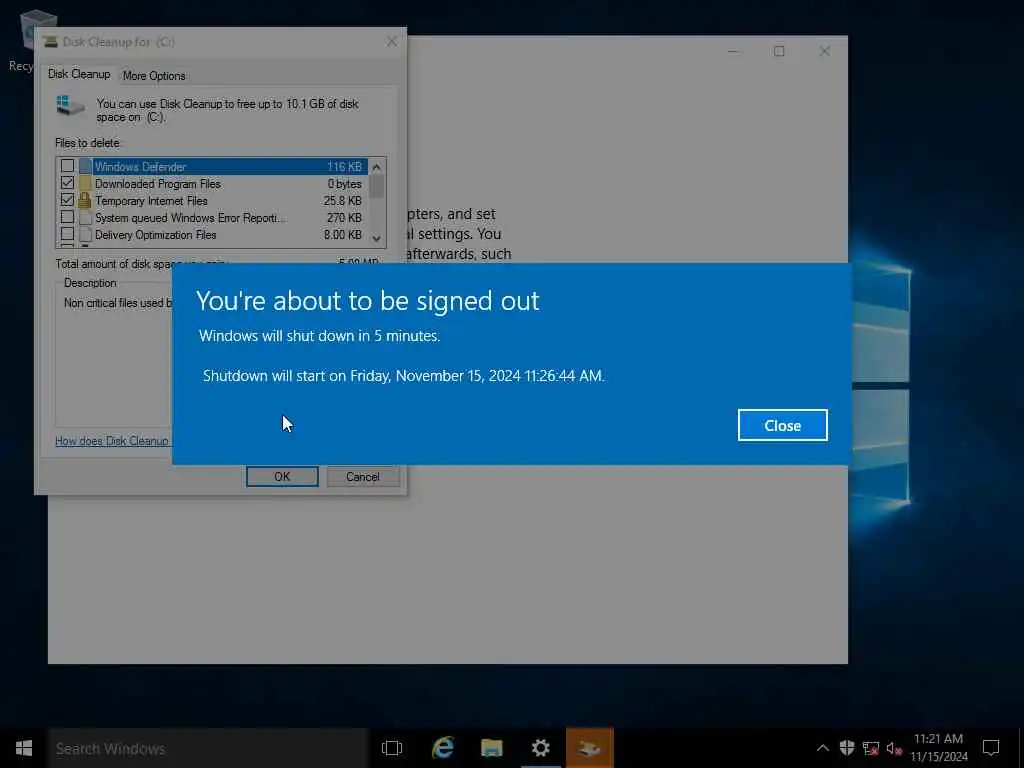Open Settings gear on taskbar
Viewport: 1024px width, 768px height.
[541, 748]
